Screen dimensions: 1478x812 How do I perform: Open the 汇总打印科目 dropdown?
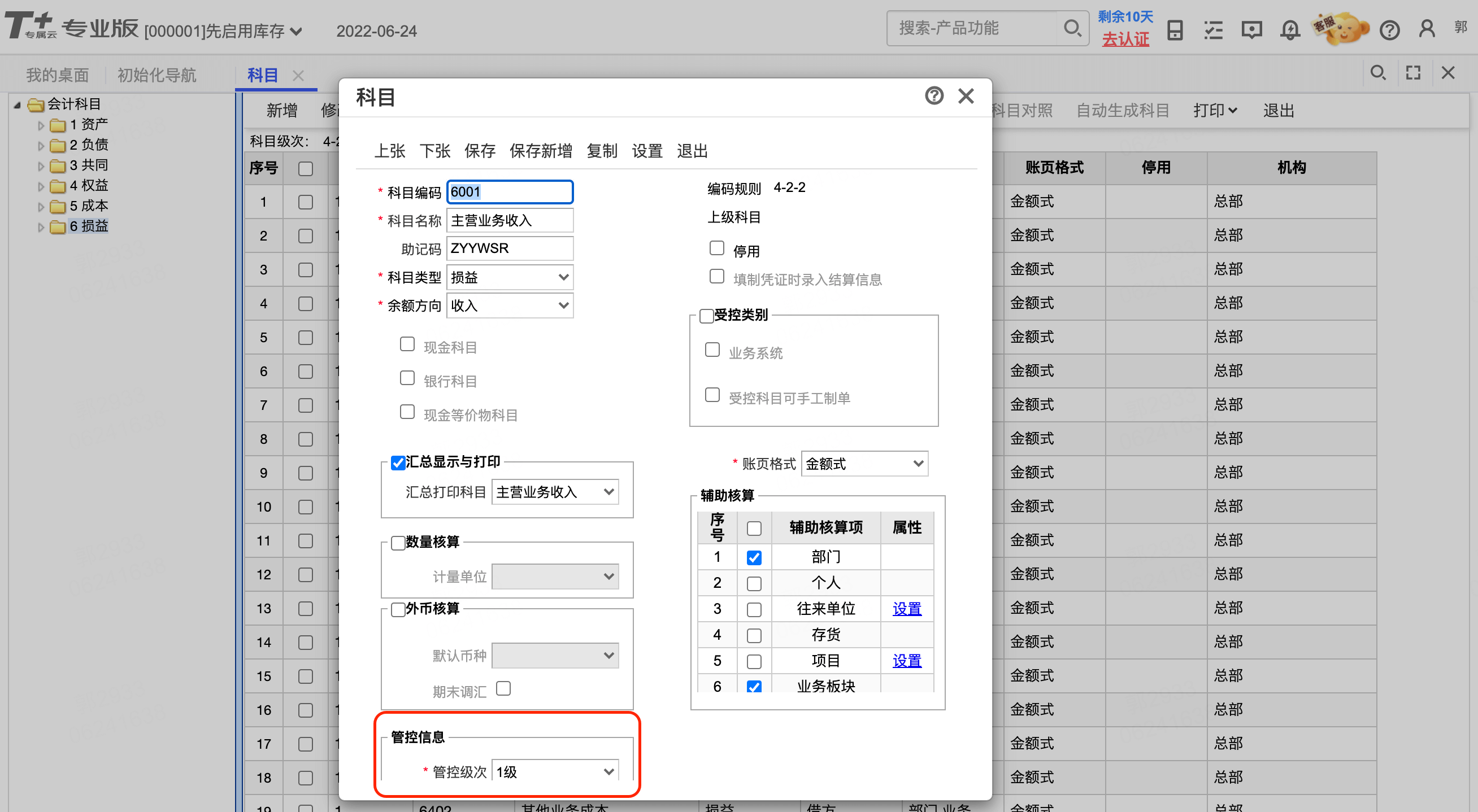click(555, 492)
